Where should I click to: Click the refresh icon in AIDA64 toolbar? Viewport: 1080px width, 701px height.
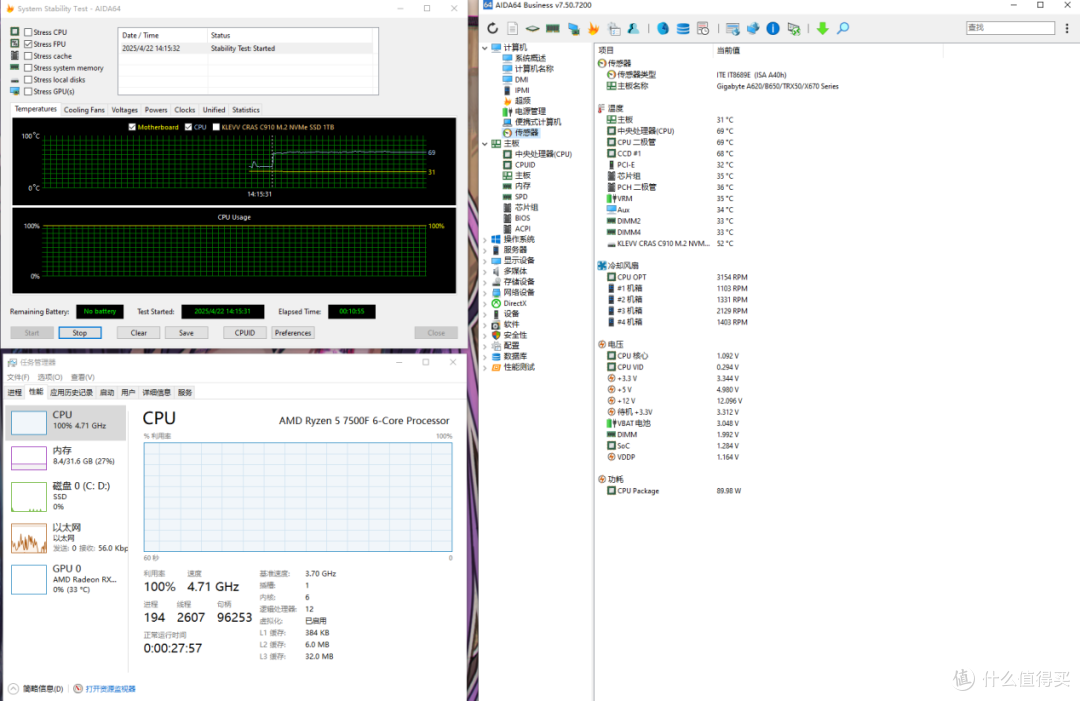tap(492, 28)
